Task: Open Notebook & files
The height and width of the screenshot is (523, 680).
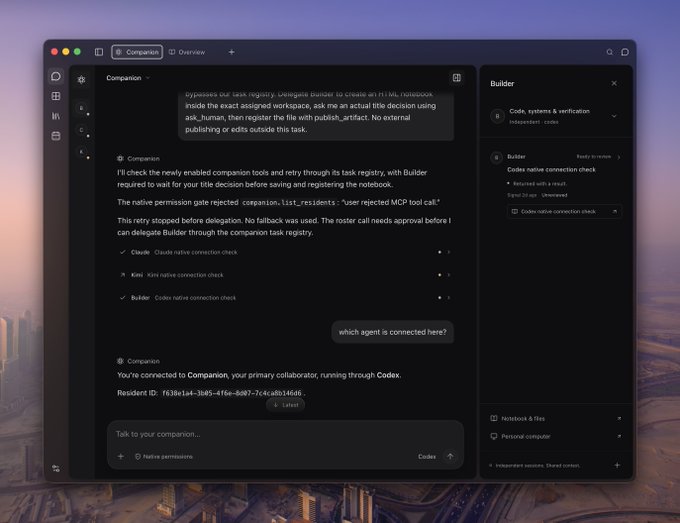Action: click(556, 418)
